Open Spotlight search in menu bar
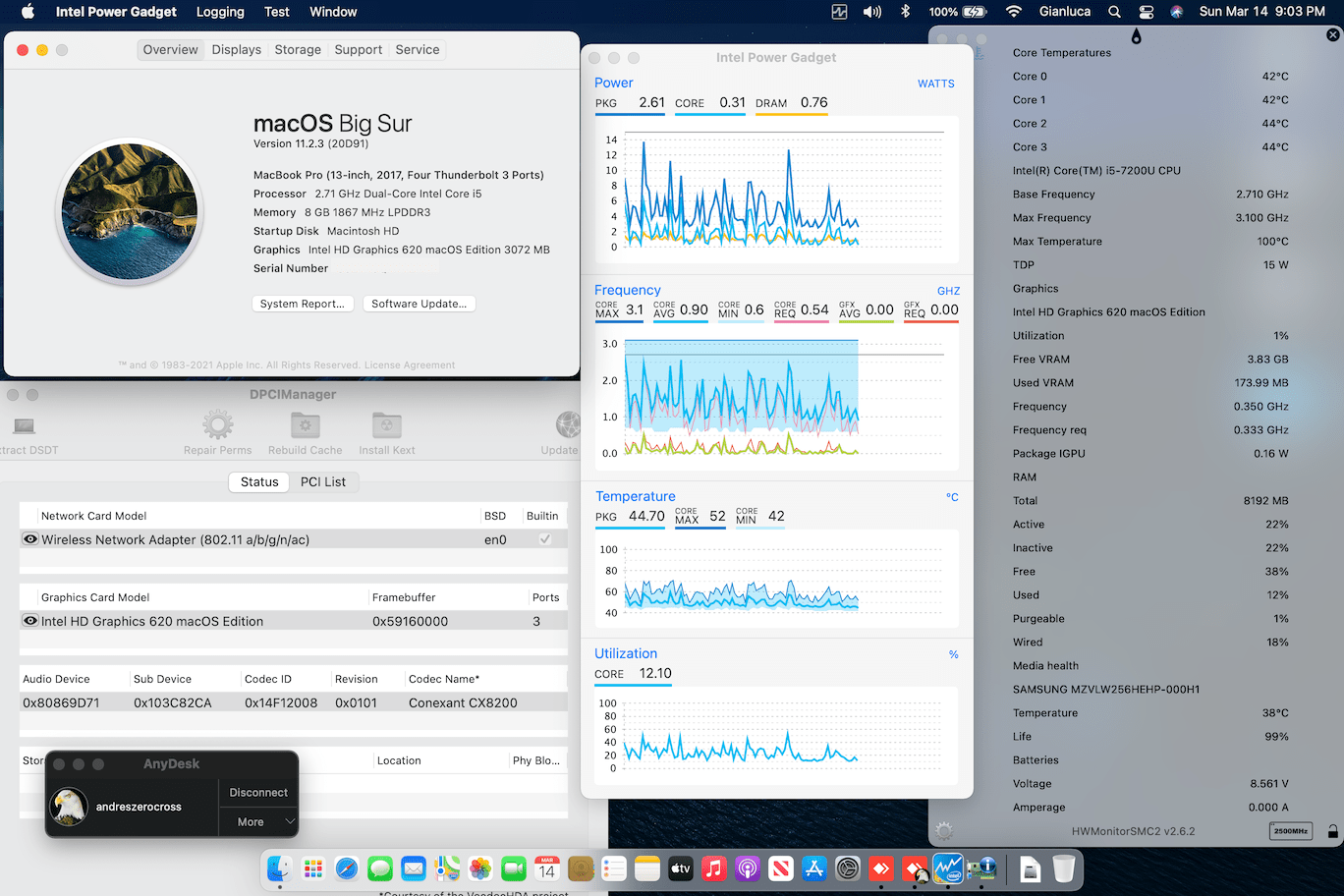1344x896 pixels. click(1114, 12)
